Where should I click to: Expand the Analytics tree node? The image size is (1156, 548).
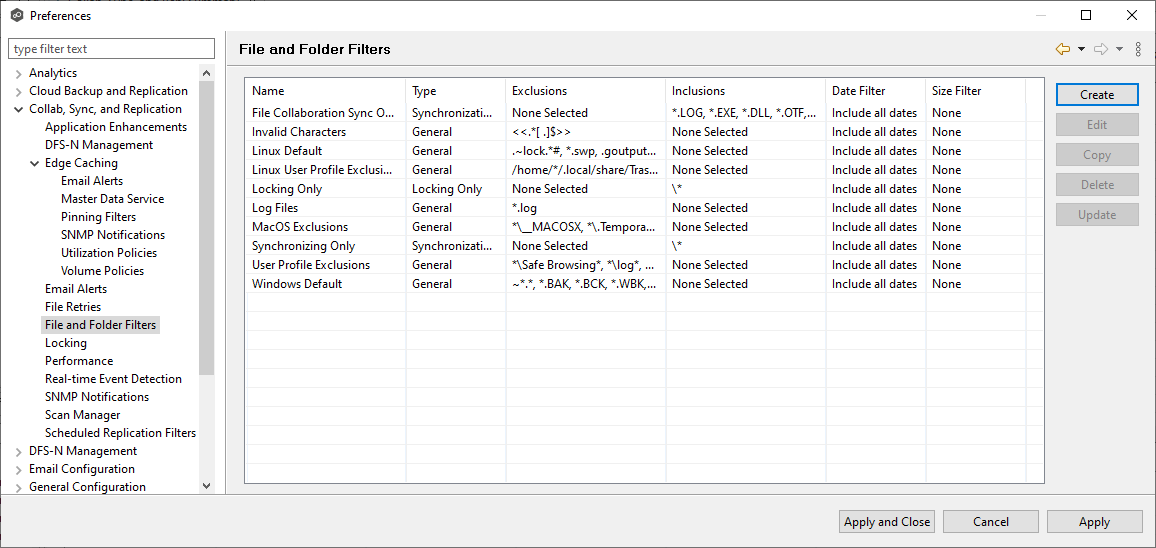(x=18, y=74)
